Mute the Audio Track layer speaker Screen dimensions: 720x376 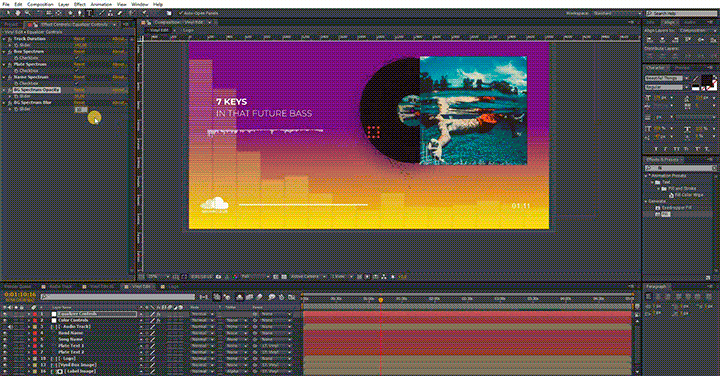[x=11, y=327]
